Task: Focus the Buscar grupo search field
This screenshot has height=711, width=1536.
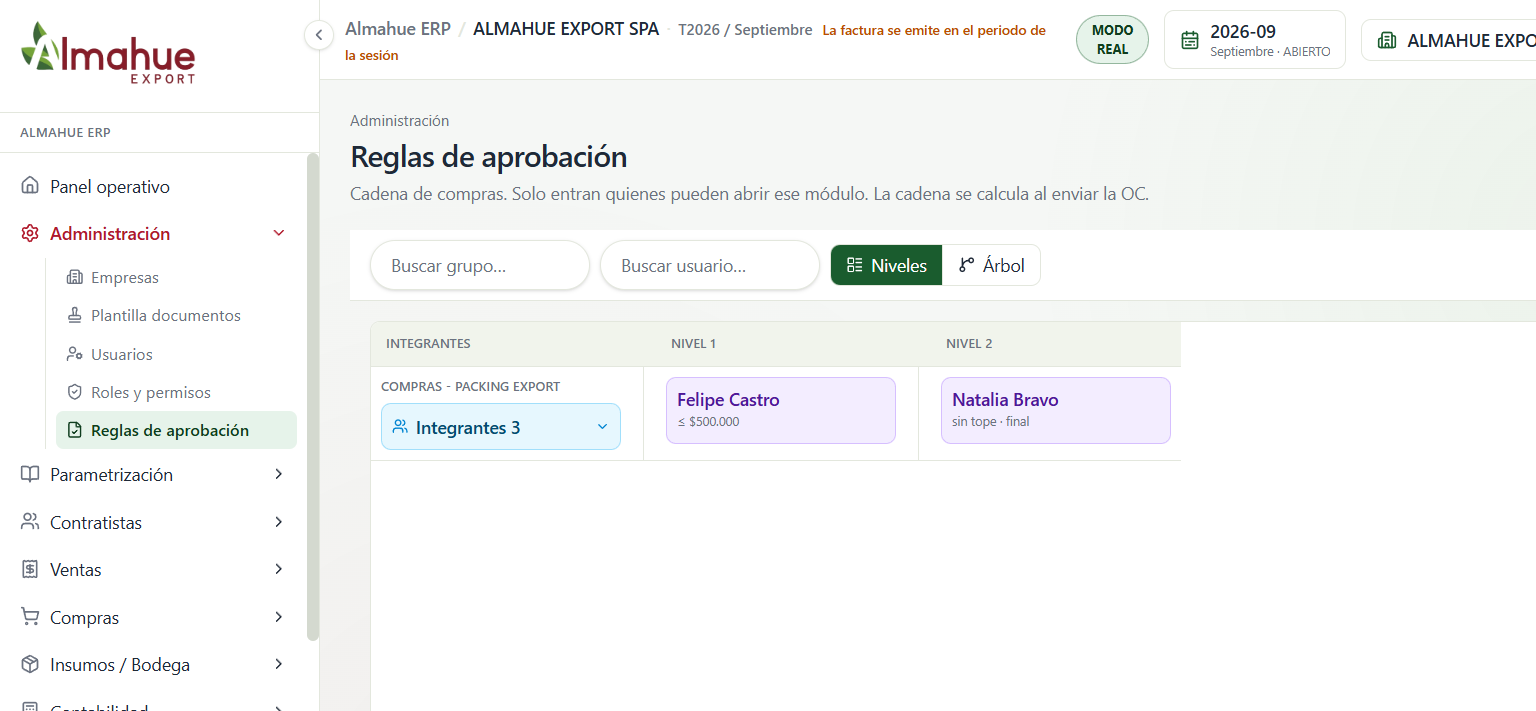Action: click(x=480, y=266)
